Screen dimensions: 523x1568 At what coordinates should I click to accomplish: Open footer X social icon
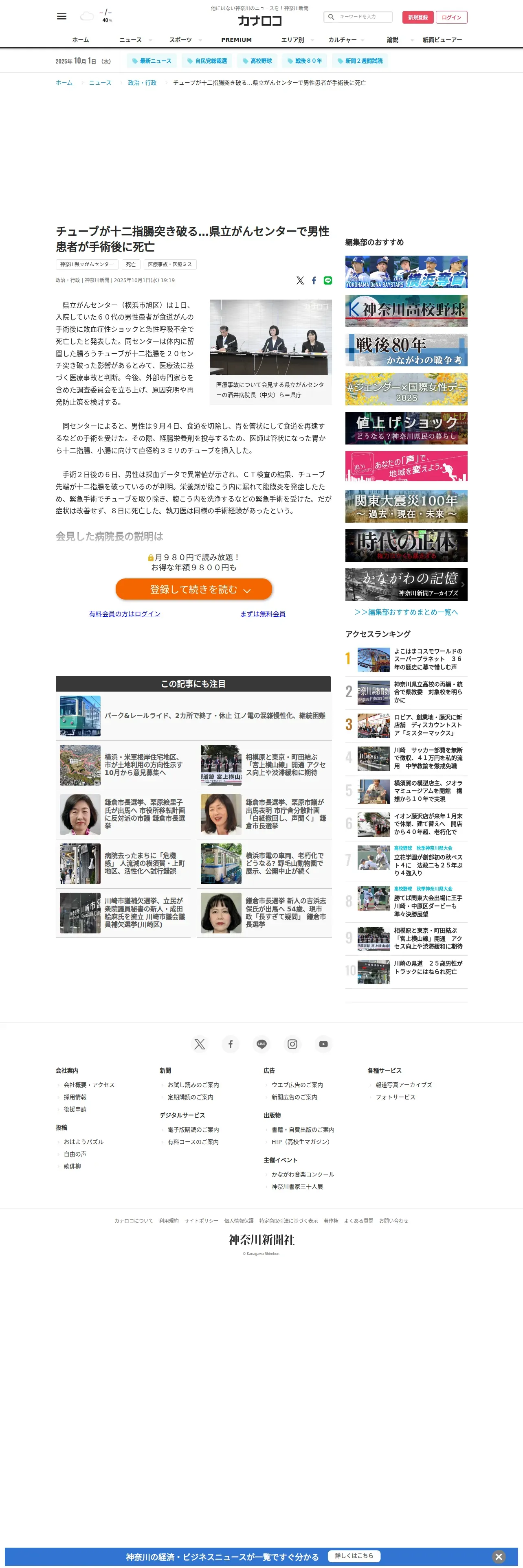pyautogui.click(x=200, y=1044)
